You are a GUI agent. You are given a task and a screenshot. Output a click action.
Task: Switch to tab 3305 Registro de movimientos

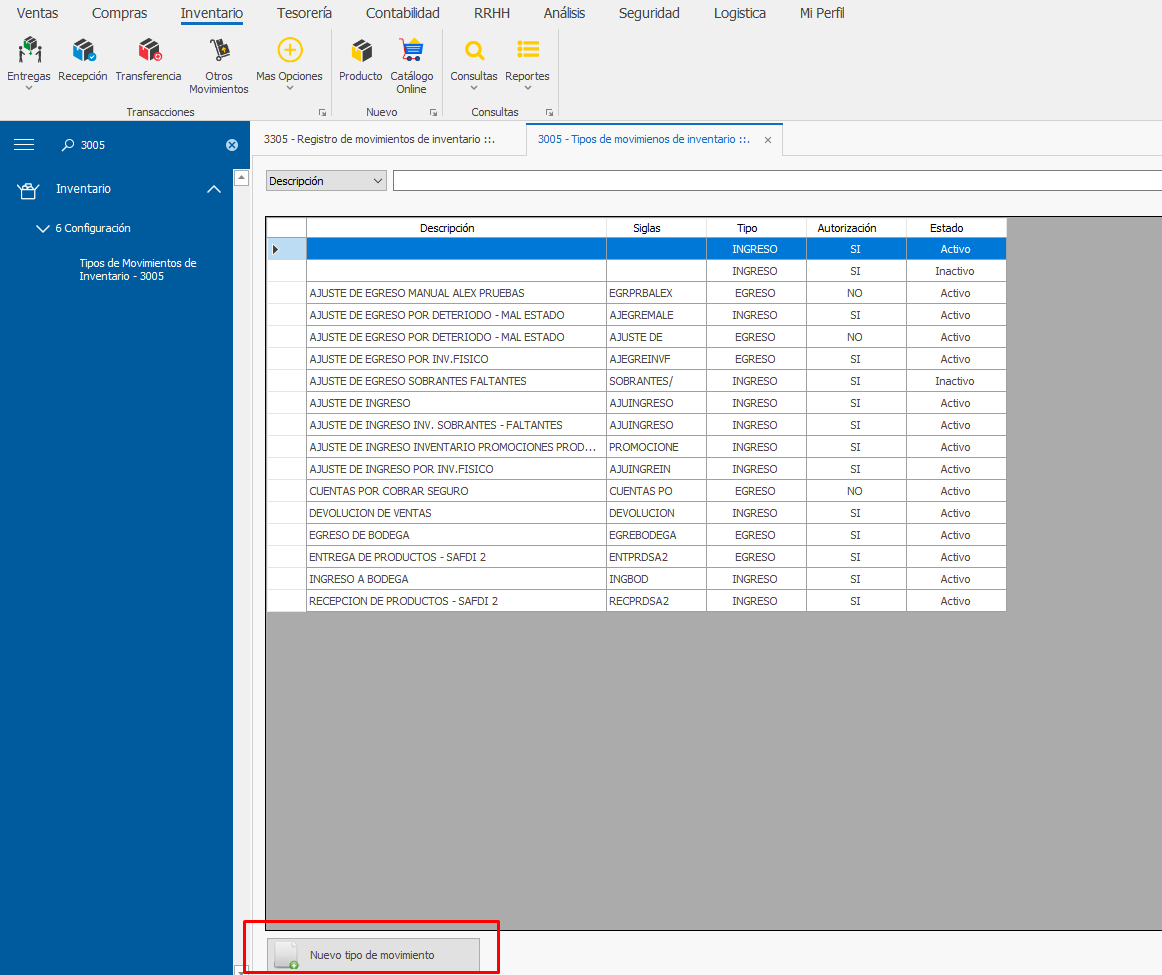379,140
